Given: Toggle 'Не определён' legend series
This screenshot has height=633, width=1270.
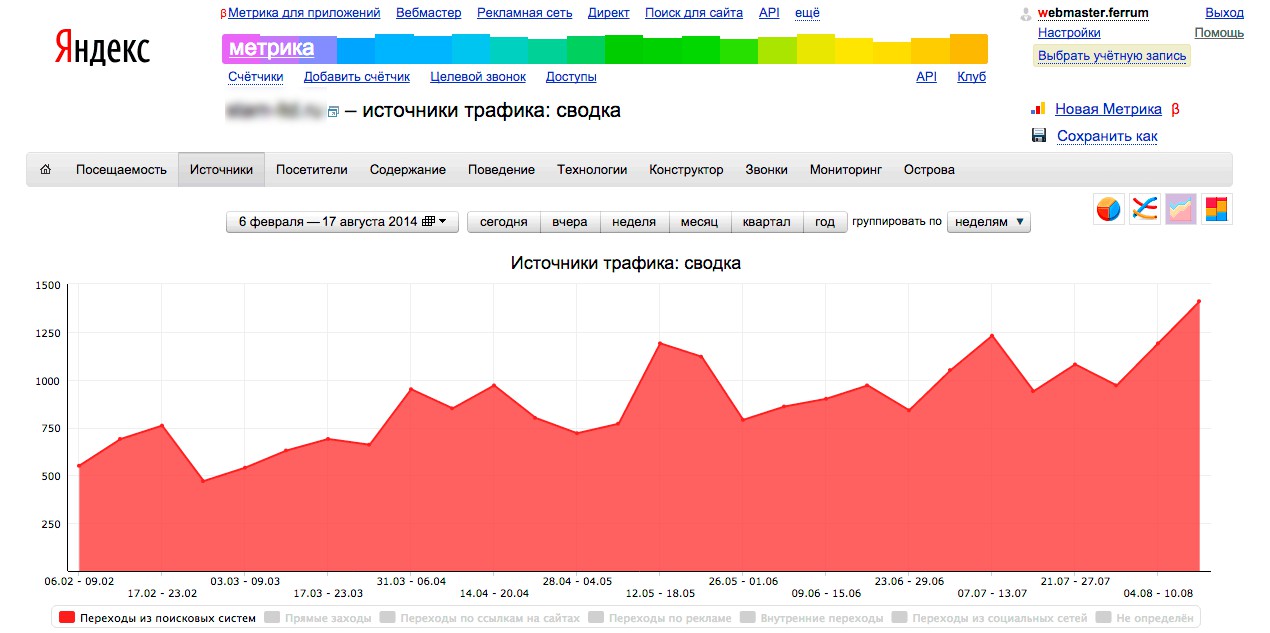Looking at the screenshot, I should point(1145,618).
